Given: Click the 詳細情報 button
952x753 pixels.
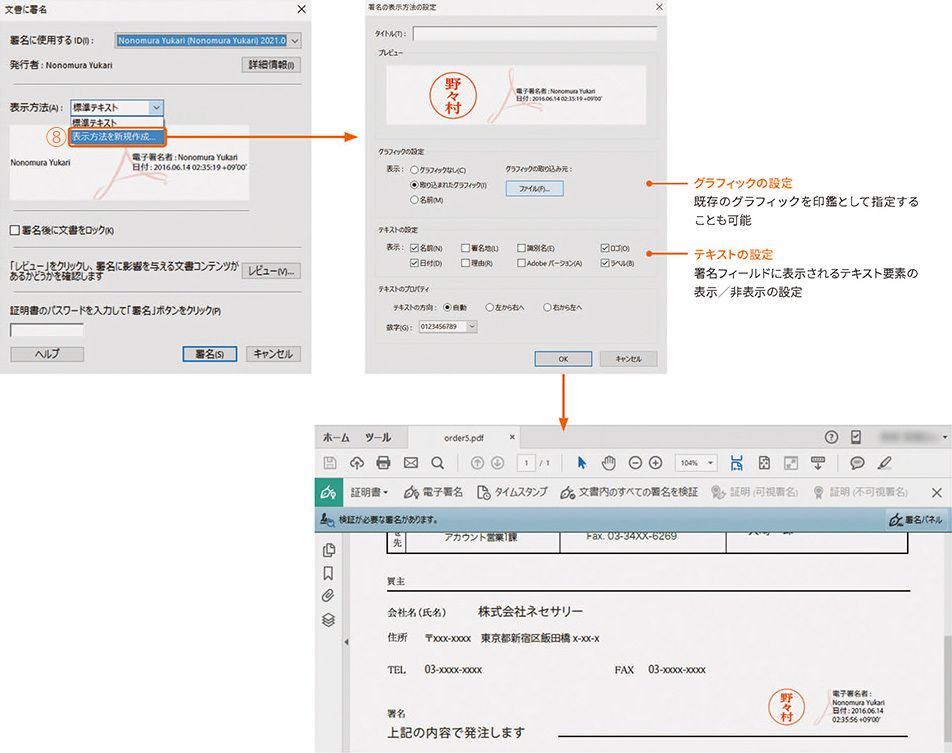Looking at the screenshot, I should tap(271, 64).
